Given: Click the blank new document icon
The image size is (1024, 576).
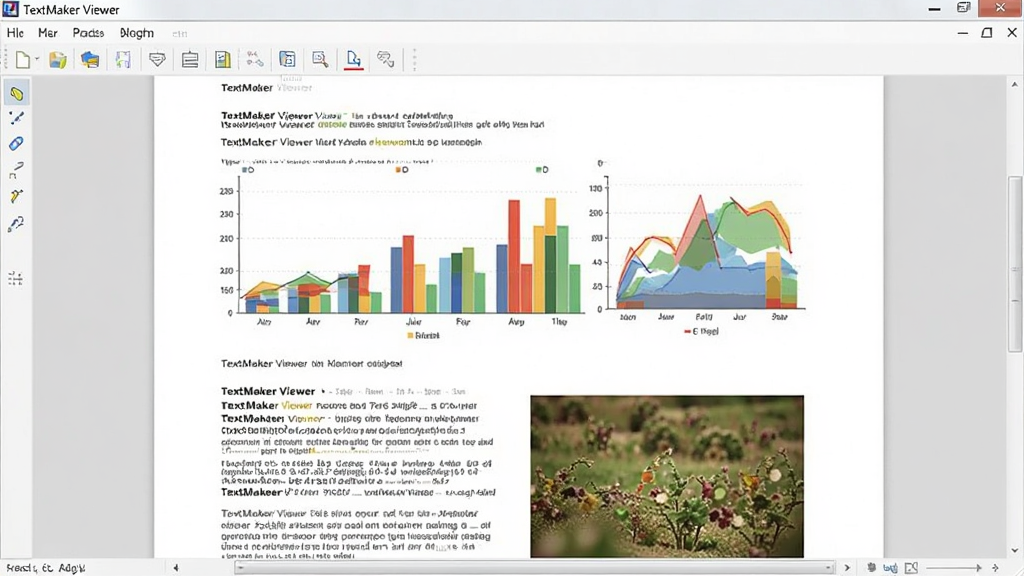Looking at the screenshot, I should tap(23, 59).
